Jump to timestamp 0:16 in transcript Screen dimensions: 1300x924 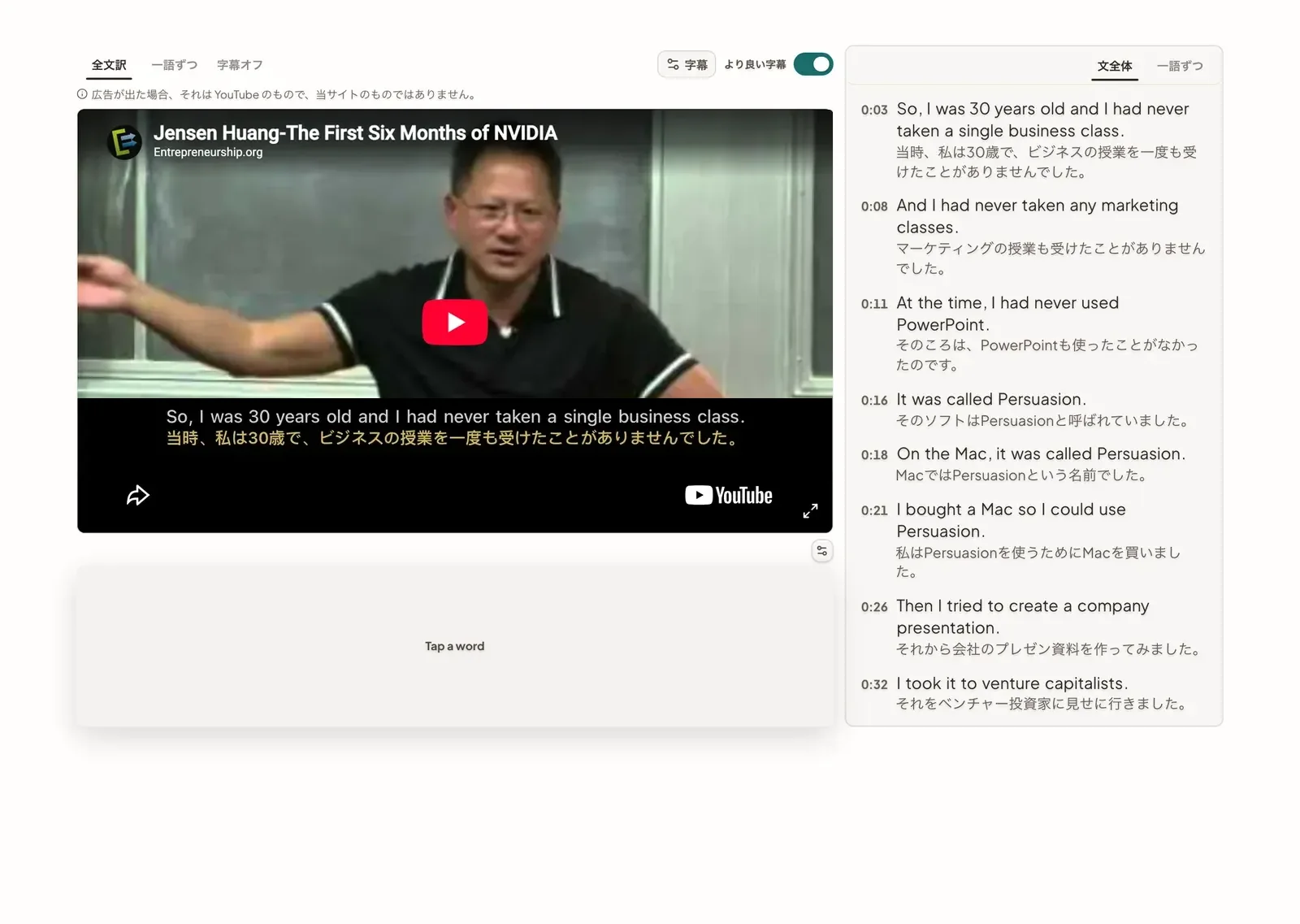(874, 401)
